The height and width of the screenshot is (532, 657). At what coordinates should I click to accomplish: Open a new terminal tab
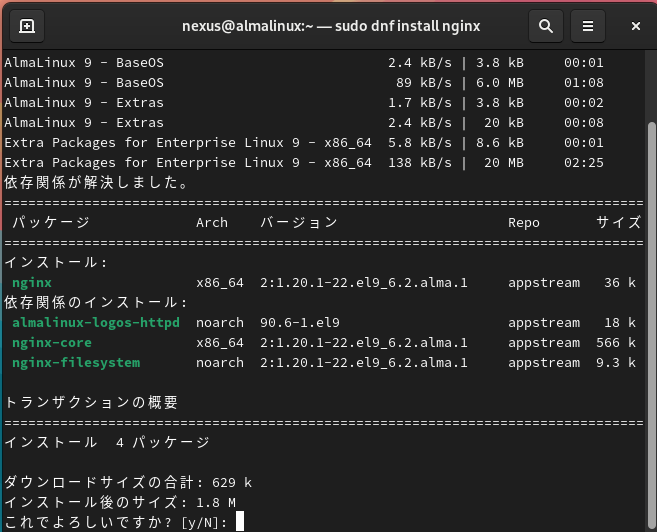(26, 26)
